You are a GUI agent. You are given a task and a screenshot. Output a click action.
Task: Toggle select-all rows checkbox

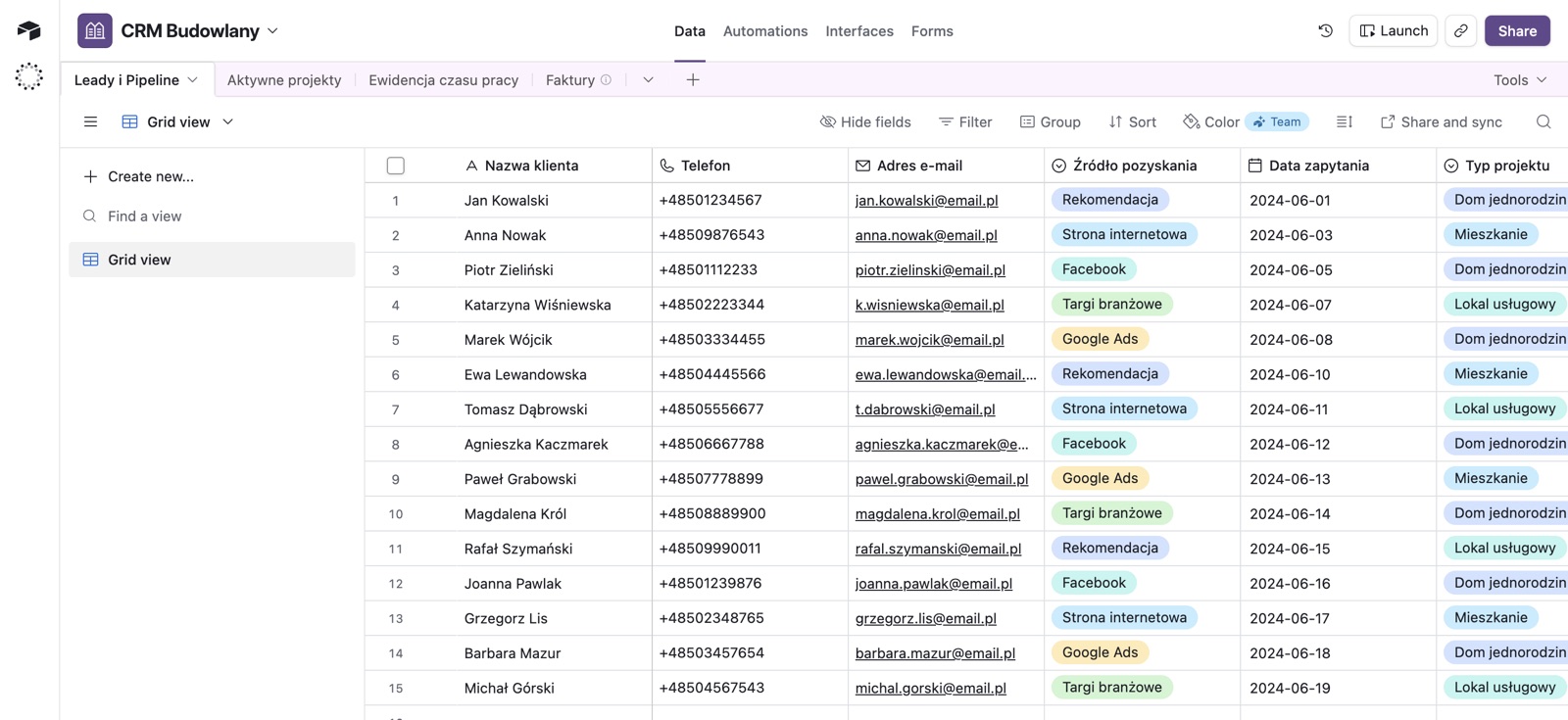click(396, 166)
